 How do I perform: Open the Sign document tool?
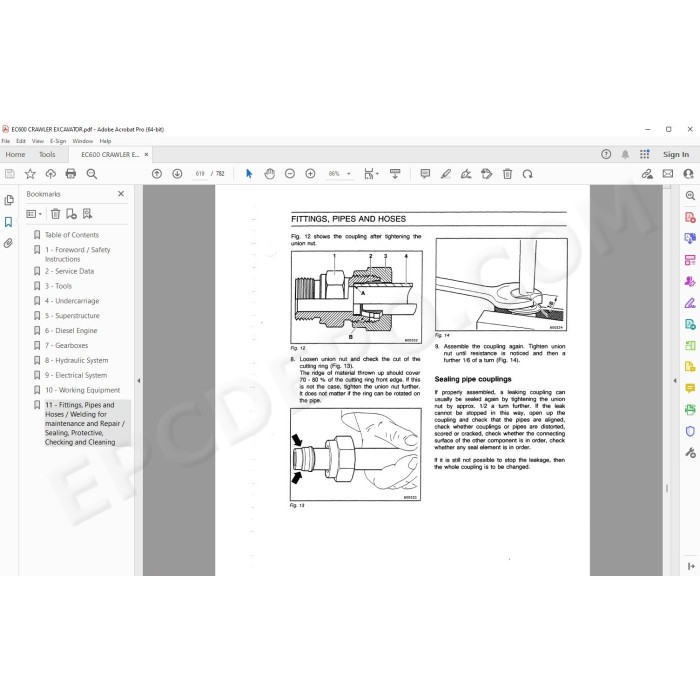point(466,174)
